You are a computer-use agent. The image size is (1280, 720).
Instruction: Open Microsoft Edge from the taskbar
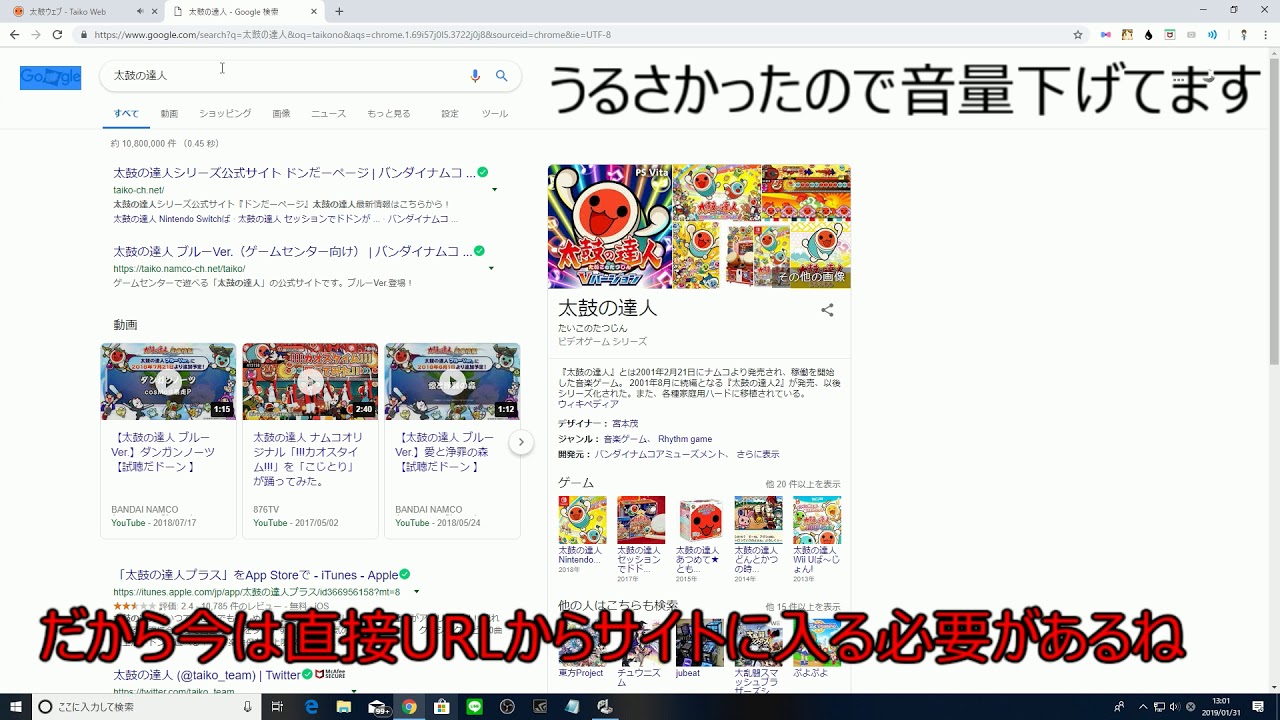(311, 707)
